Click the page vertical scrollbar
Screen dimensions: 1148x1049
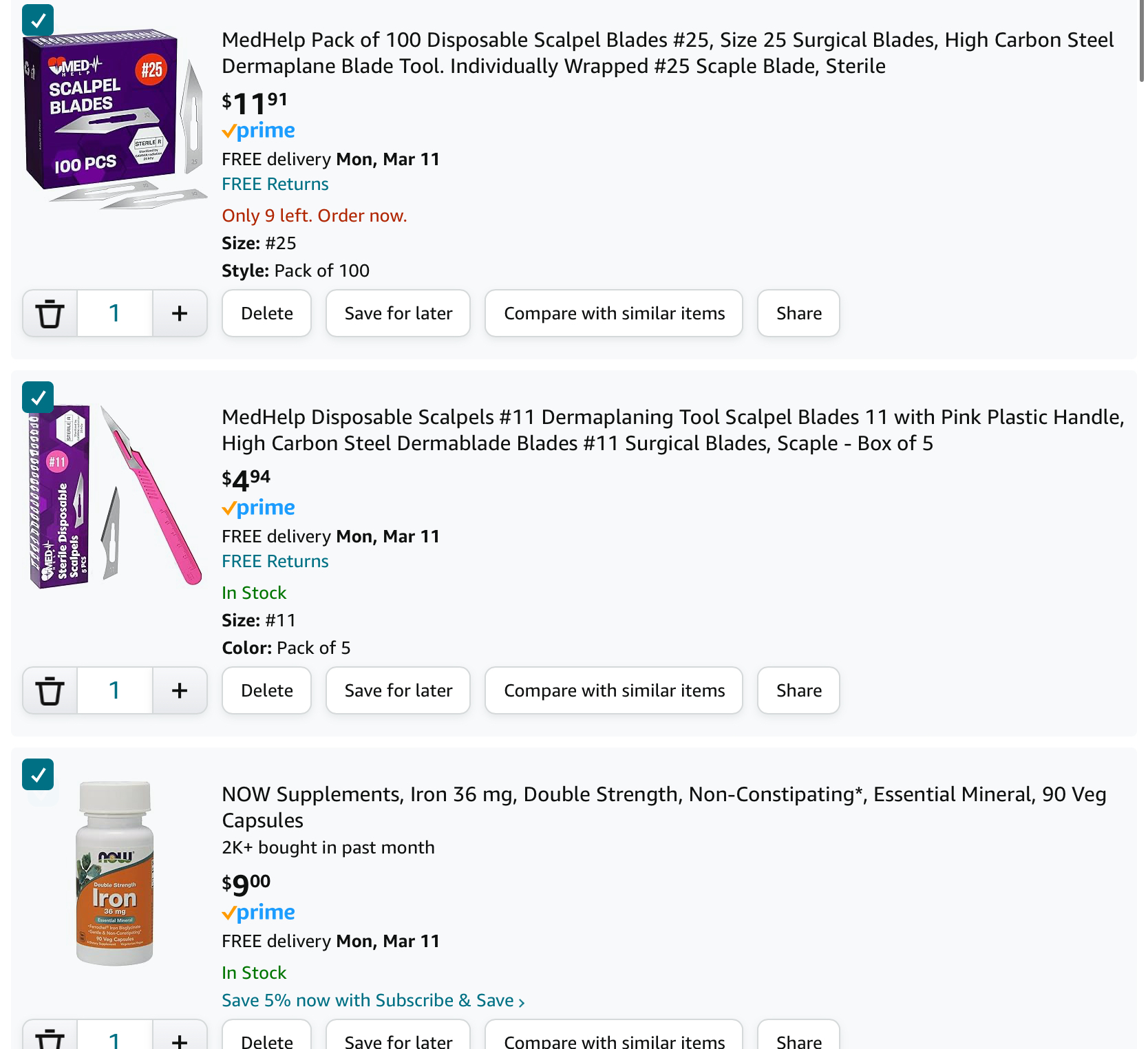[1142, 41]
